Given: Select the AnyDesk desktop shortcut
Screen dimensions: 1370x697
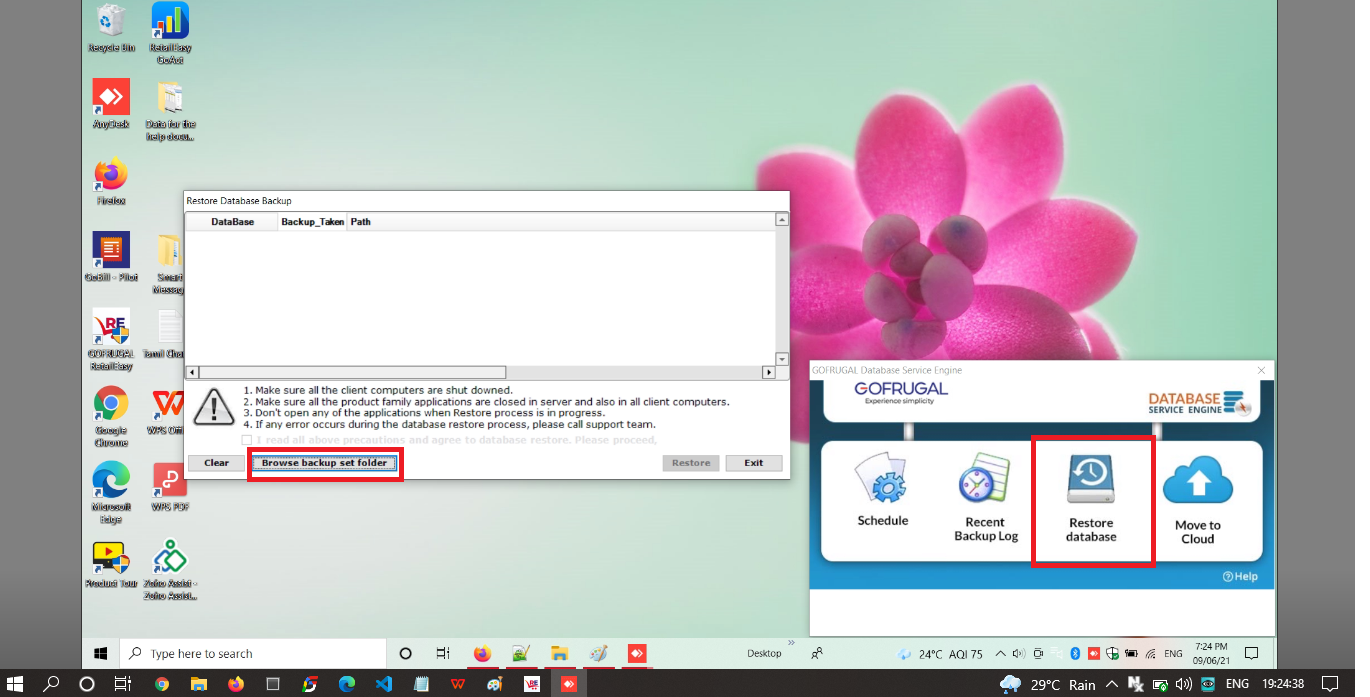Looking at the screenshot, I should (x=111, y=105).
